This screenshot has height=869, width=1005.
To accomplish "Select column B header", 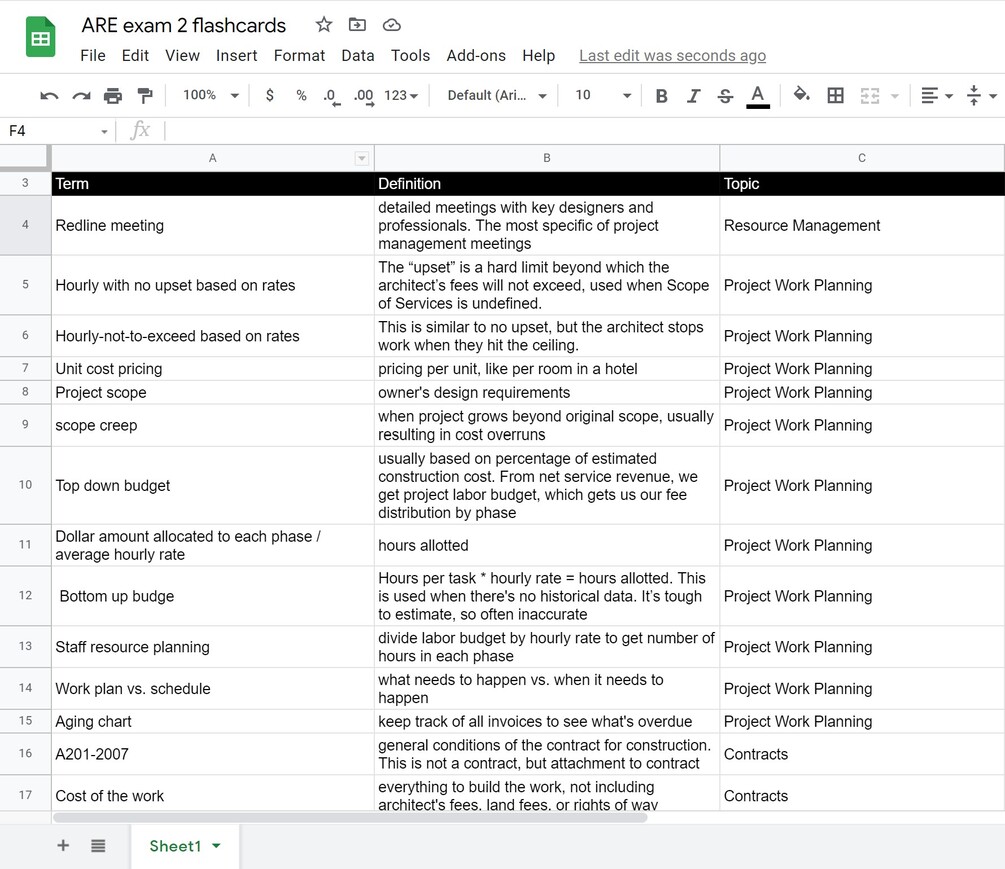I will [x=547, y=158].
